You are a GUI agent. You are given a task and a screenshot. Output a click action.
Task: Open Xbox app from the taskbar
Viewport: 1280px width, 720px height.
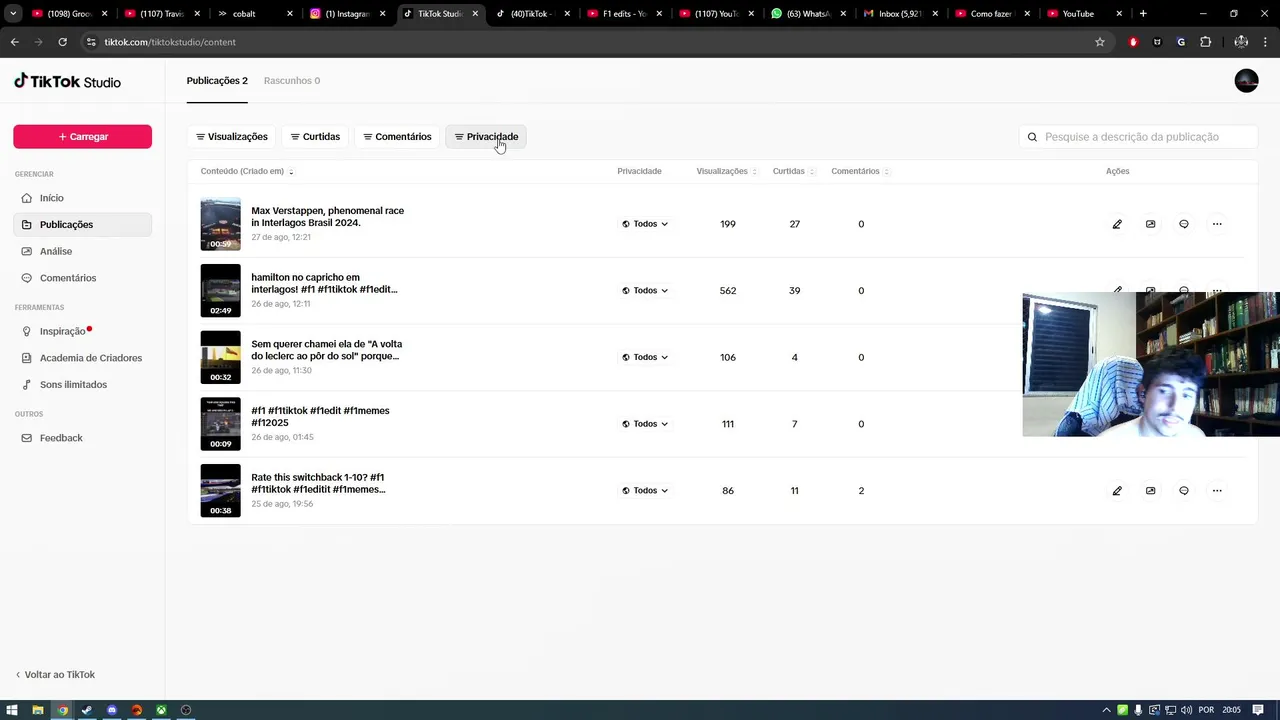(161, 710)
